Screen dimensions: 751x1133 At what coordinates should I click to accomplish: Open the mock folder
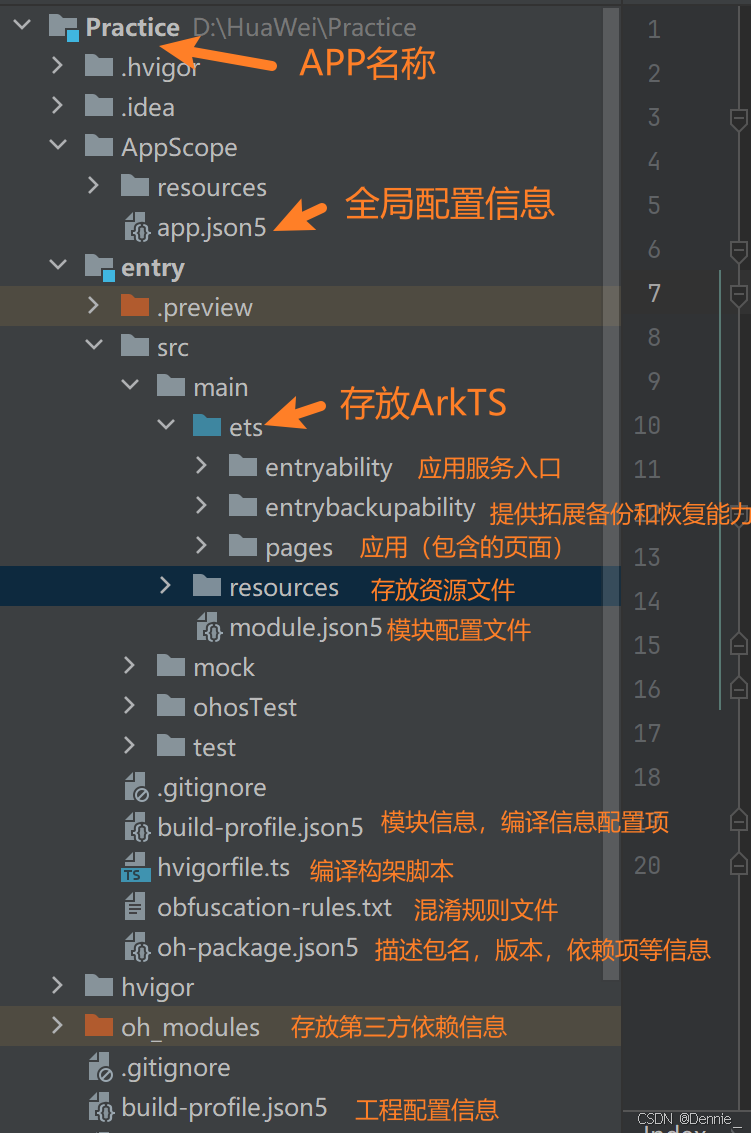[x=224, y=666]
